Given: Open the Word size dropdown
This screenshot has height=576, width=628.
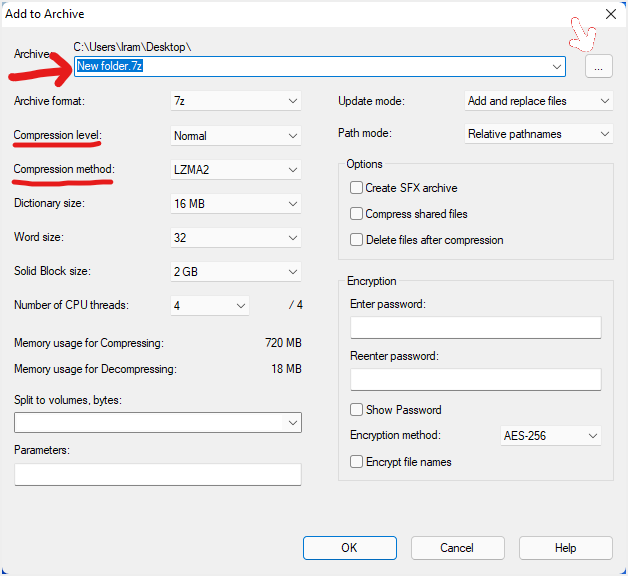Looking at the screenshot, I should [236, 238].
